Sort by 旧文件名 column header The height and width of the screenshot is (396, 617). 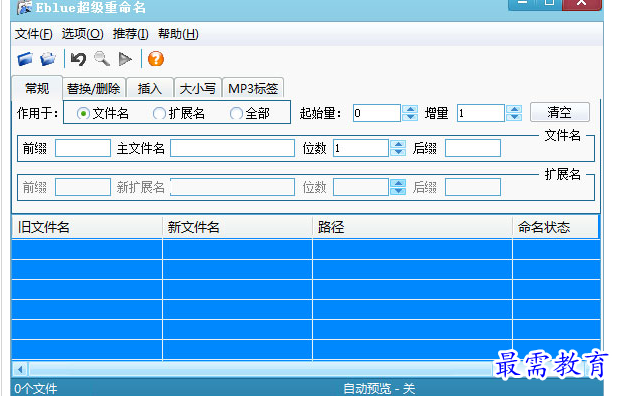click(87, 227)
